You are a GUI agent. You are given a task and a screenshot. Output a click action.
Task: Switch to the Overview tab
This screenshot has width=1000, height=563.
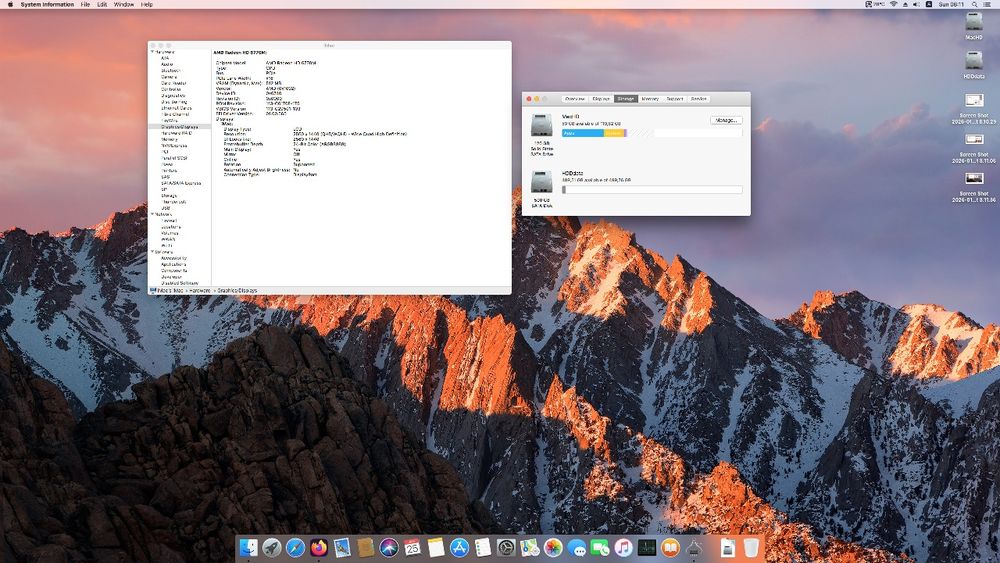(575, 99)
